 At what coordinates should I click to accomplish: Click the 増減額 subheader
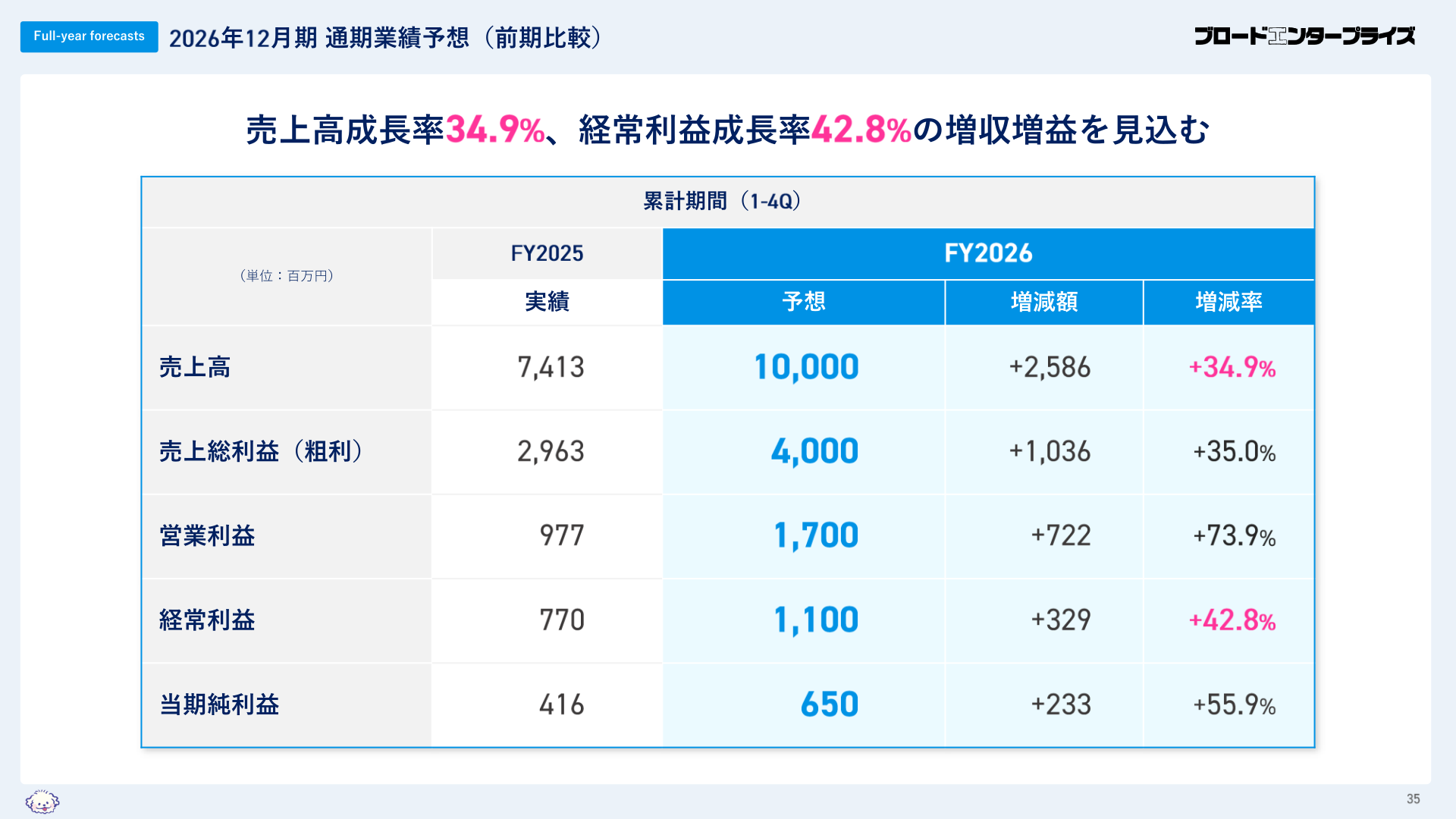1044,302
